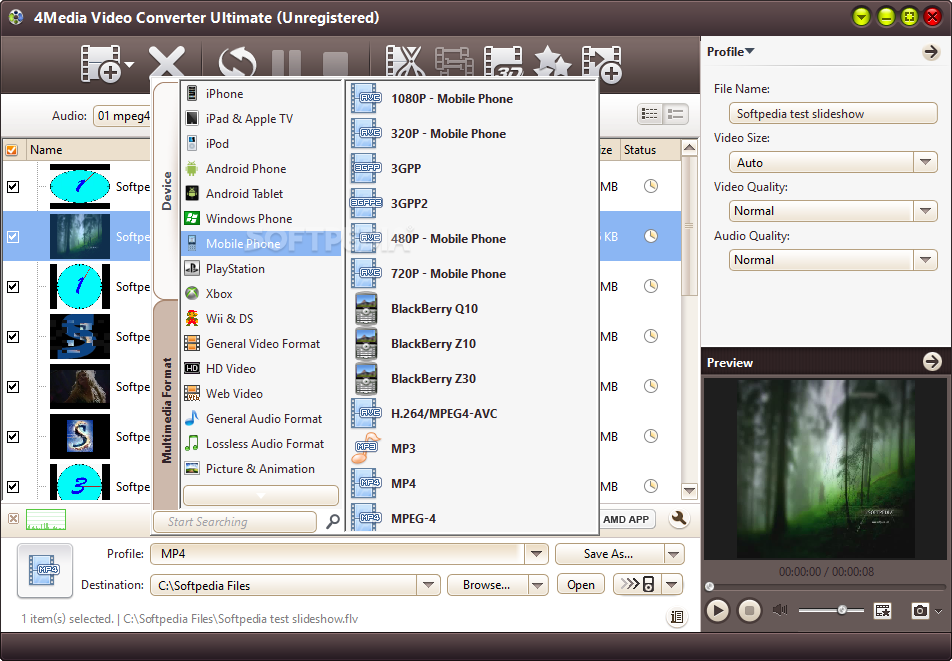
Task: Select the Multimedia Format vertical tab
Action: [166, 410]
